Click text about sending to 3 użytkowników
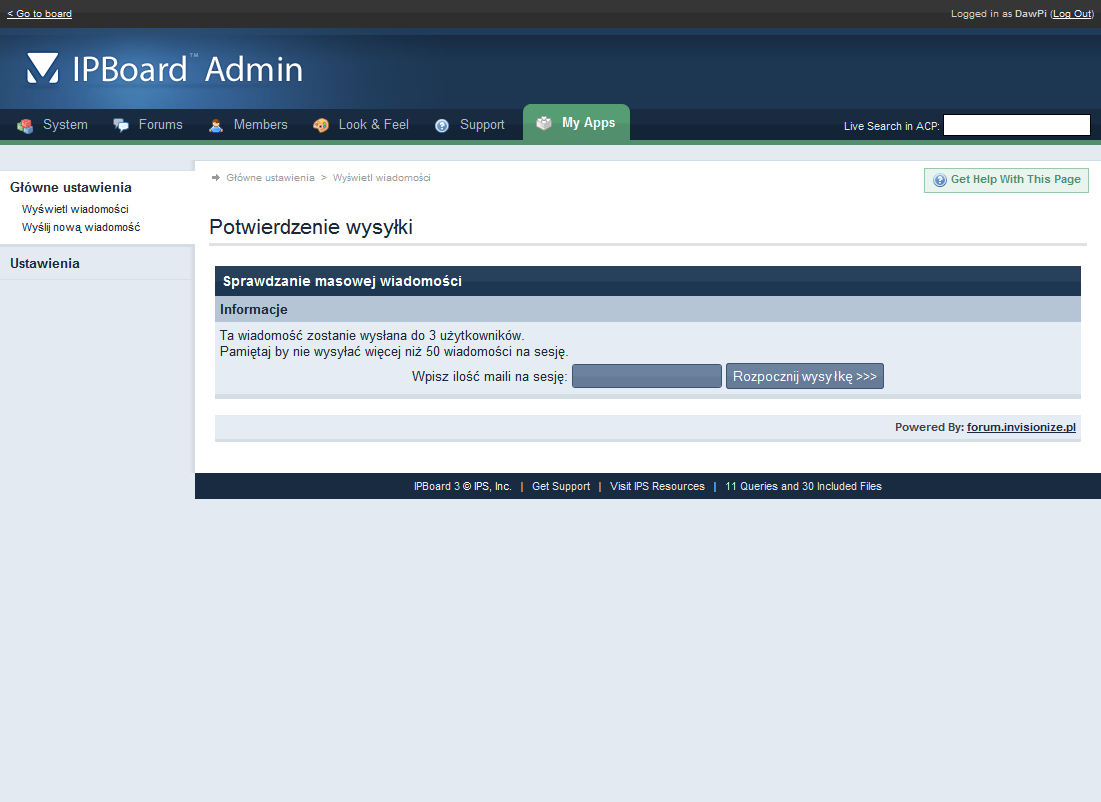The width and height of the screenshot is (1101, 802). tap(372, 336)
